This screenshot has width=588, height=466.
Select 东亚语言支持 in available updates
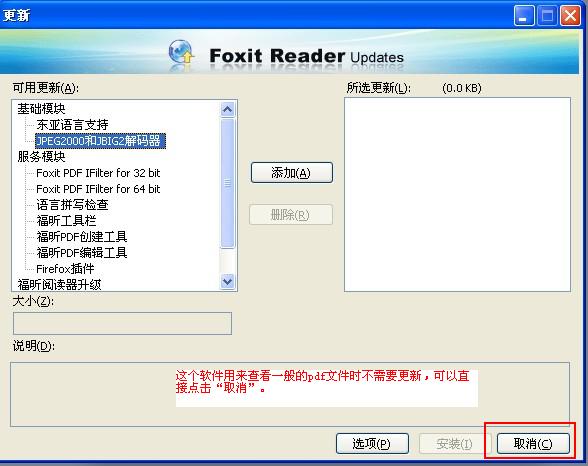[x=72, y=124]
